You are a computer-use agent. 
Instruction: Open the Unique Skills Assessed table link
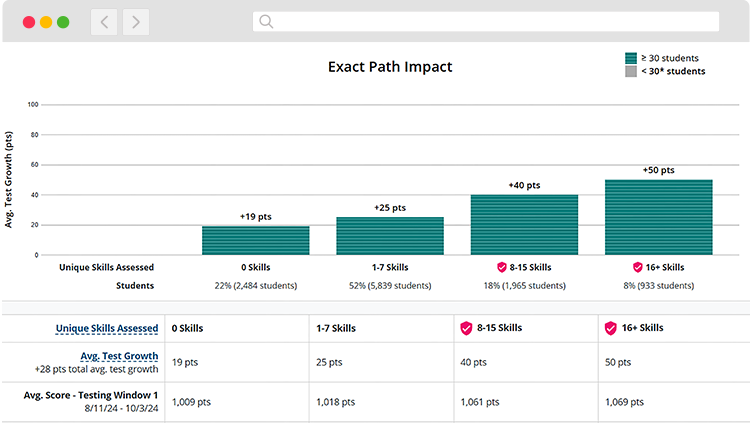coord(107,328)
